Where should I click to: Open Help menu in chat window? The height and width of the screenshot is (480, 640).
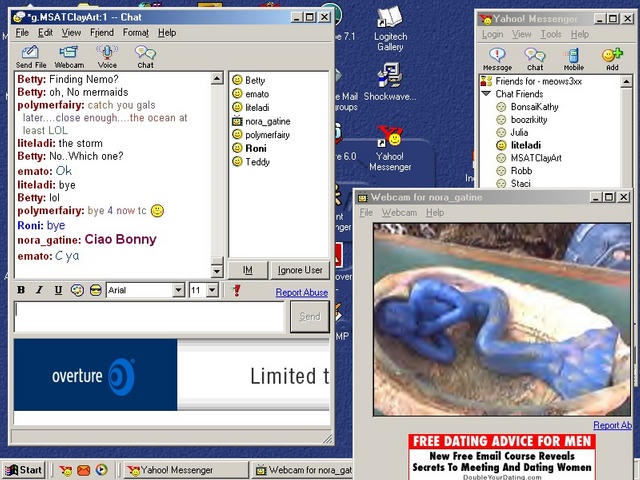[x=167, y=33]
